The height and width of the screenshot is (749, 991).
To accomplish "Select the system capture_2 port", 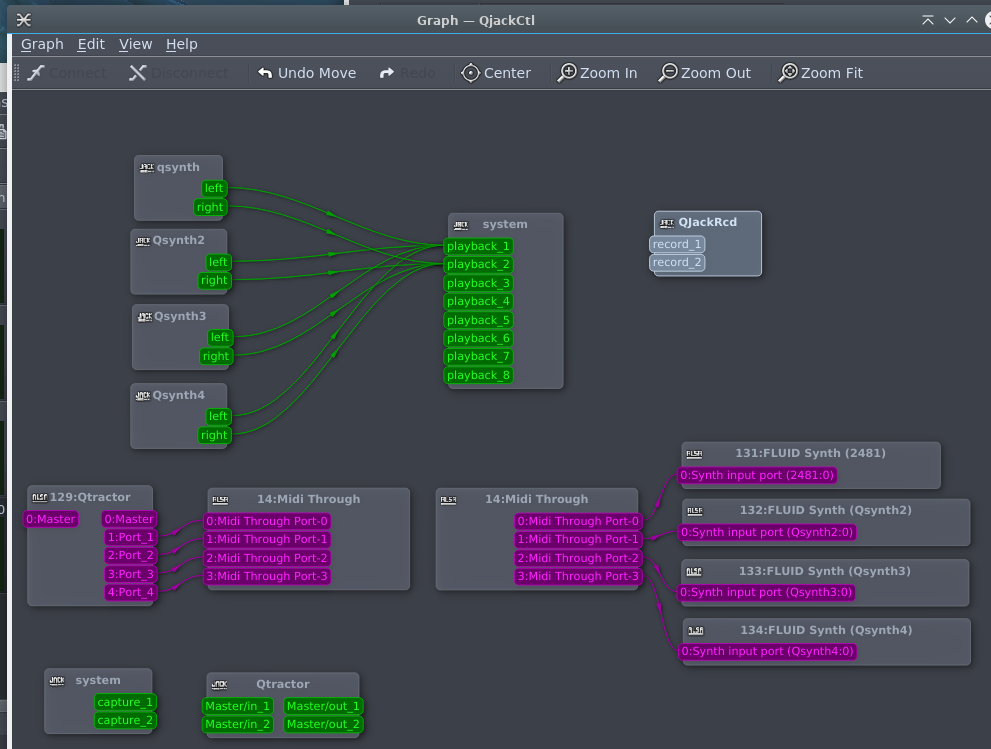I will click(x=125, y=721).
